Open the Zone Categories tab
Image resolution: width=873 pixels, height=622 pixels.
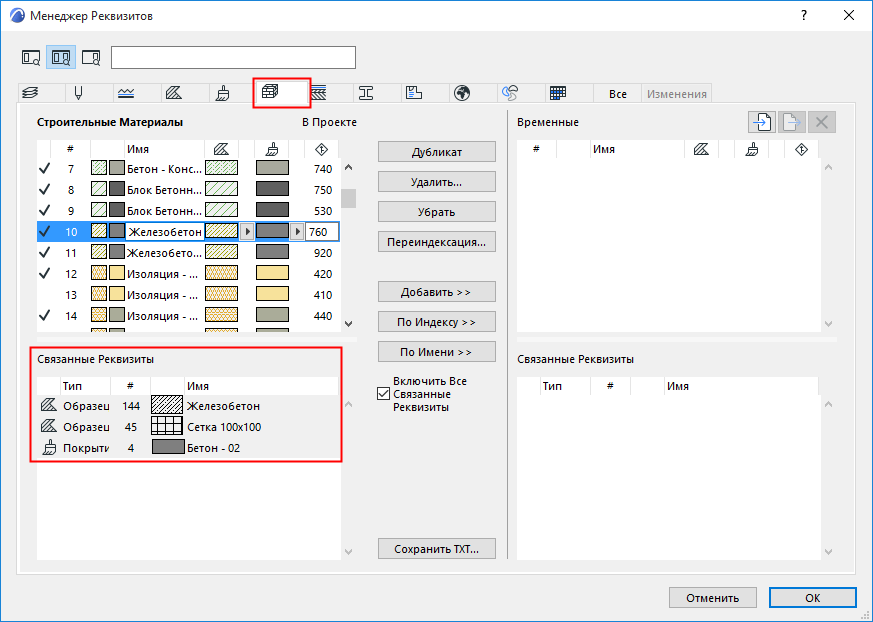click(x=414, y=94)
